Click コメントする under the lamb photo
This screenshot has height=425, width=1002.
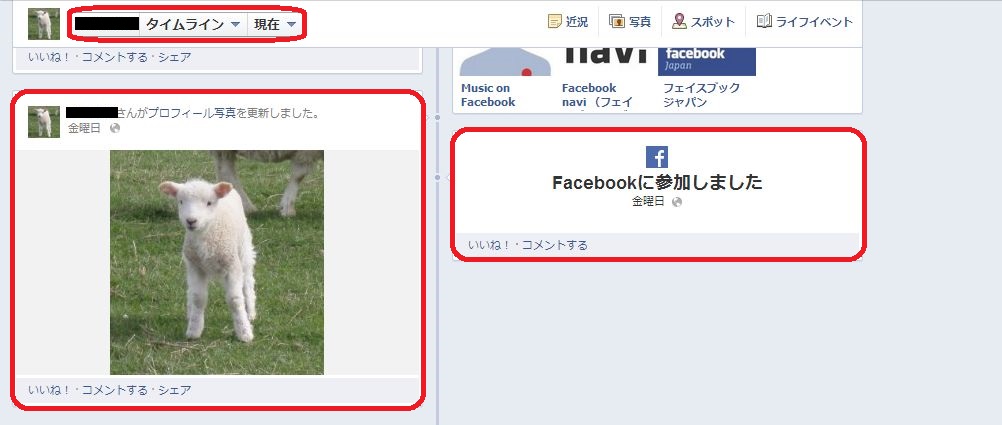click(114, 390)
